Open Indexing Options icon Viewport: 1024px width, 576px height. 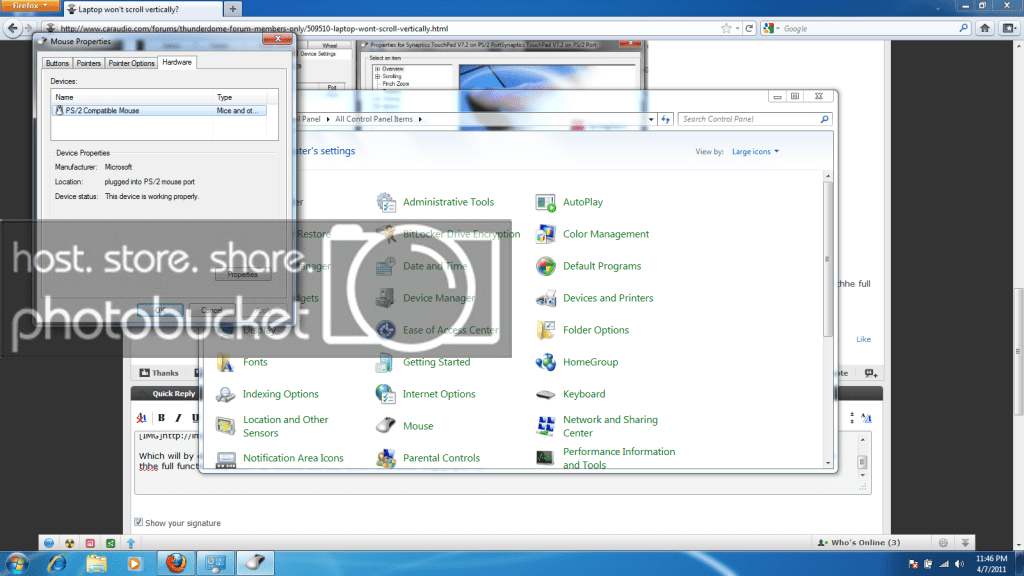tap(226, 394)
